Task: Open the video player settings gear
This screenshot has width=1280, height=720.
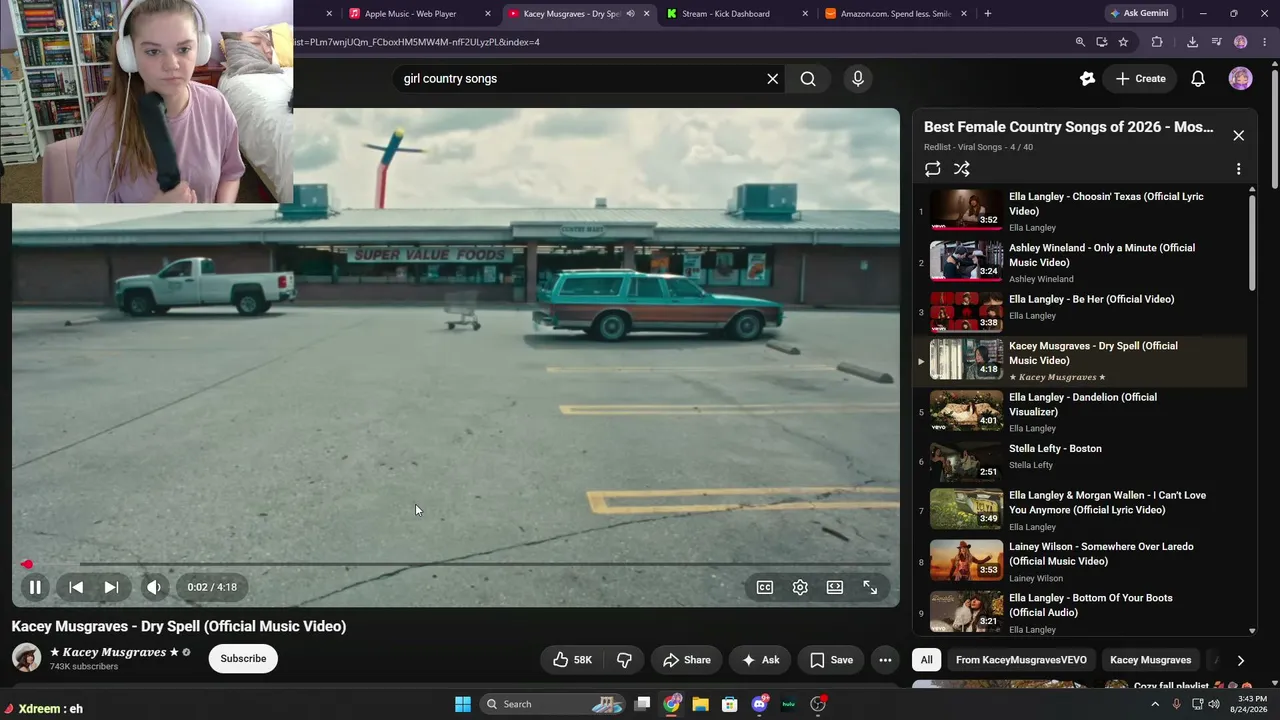Action: point(800,587)
